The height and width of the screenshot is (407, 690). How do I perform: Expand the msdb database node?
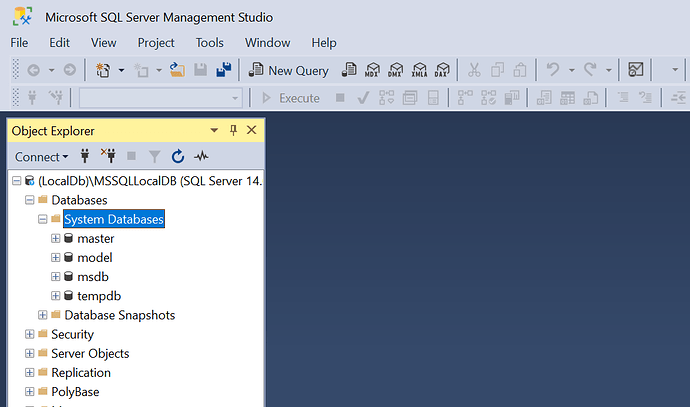coord(55,277)
